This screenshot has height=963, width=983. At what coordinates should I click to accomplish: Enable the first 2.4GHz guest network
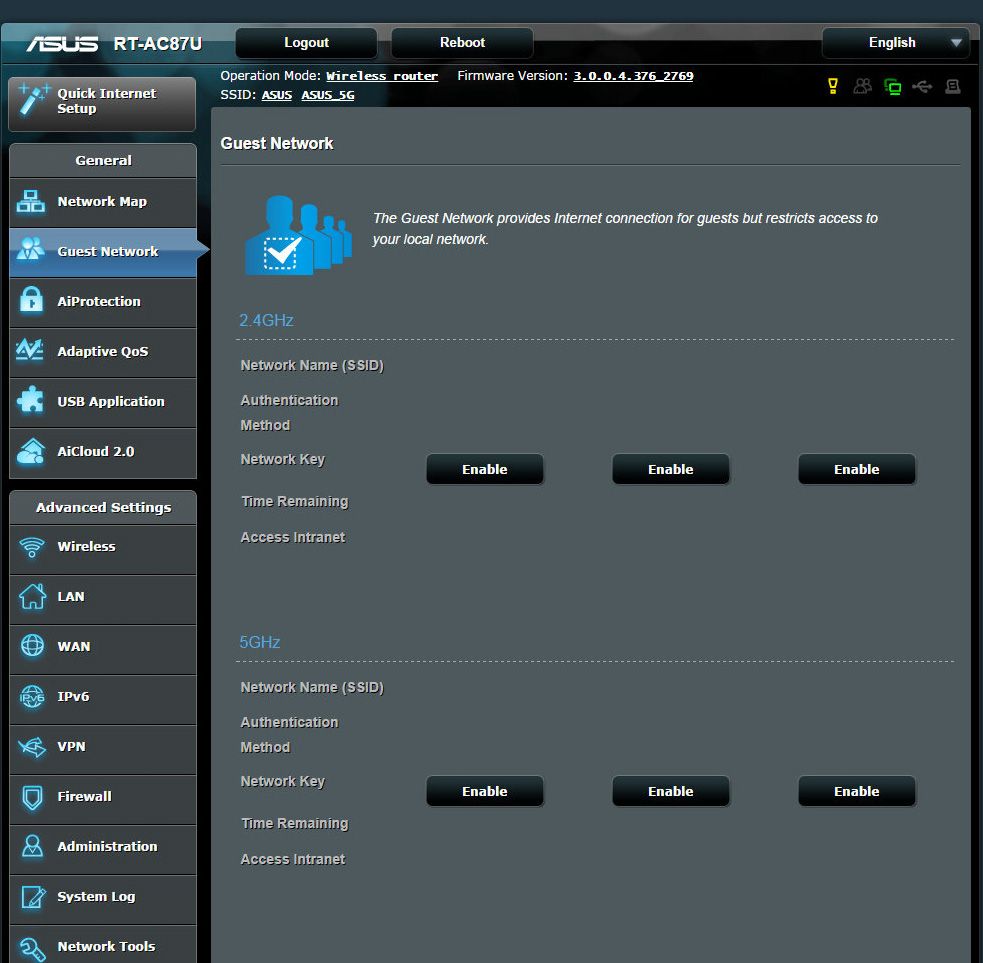pyautogui.click(x=485, y=469)
